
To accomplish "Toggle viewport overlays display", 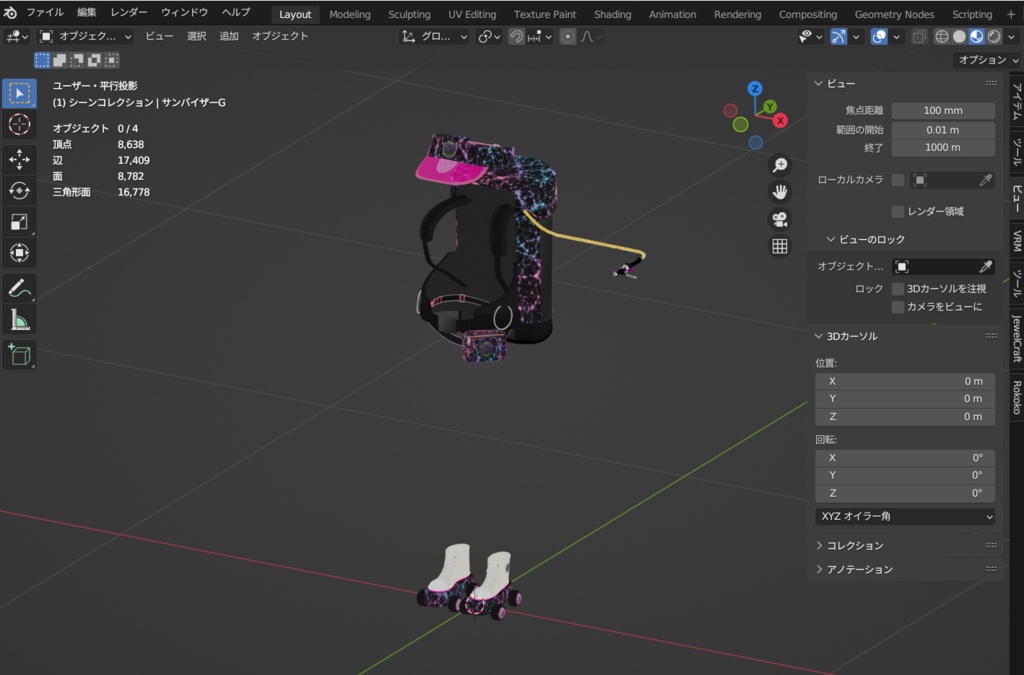I will (x=879, y=37).
